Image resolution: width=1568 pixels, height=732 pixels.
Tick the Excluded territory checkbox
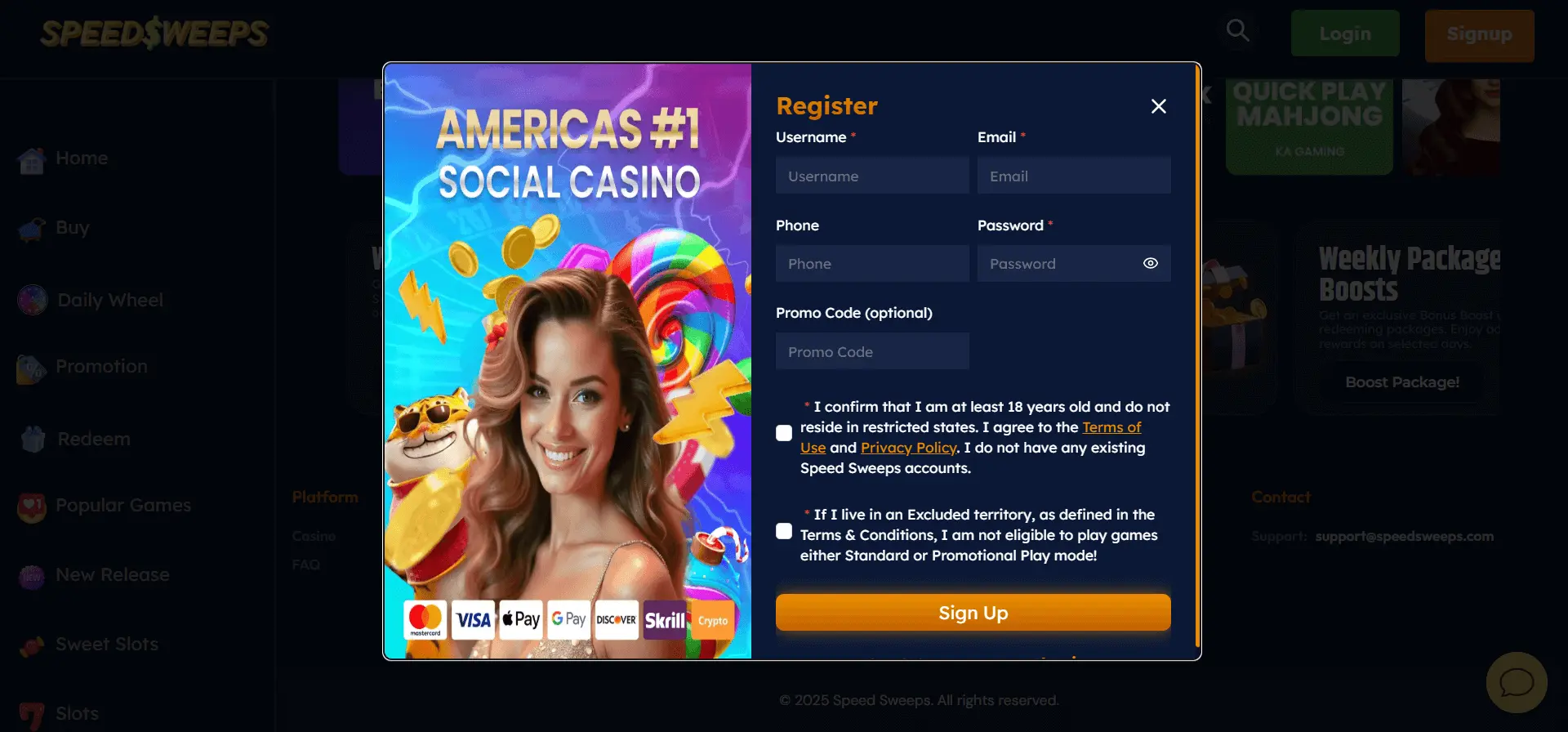[x=784, y=531]
